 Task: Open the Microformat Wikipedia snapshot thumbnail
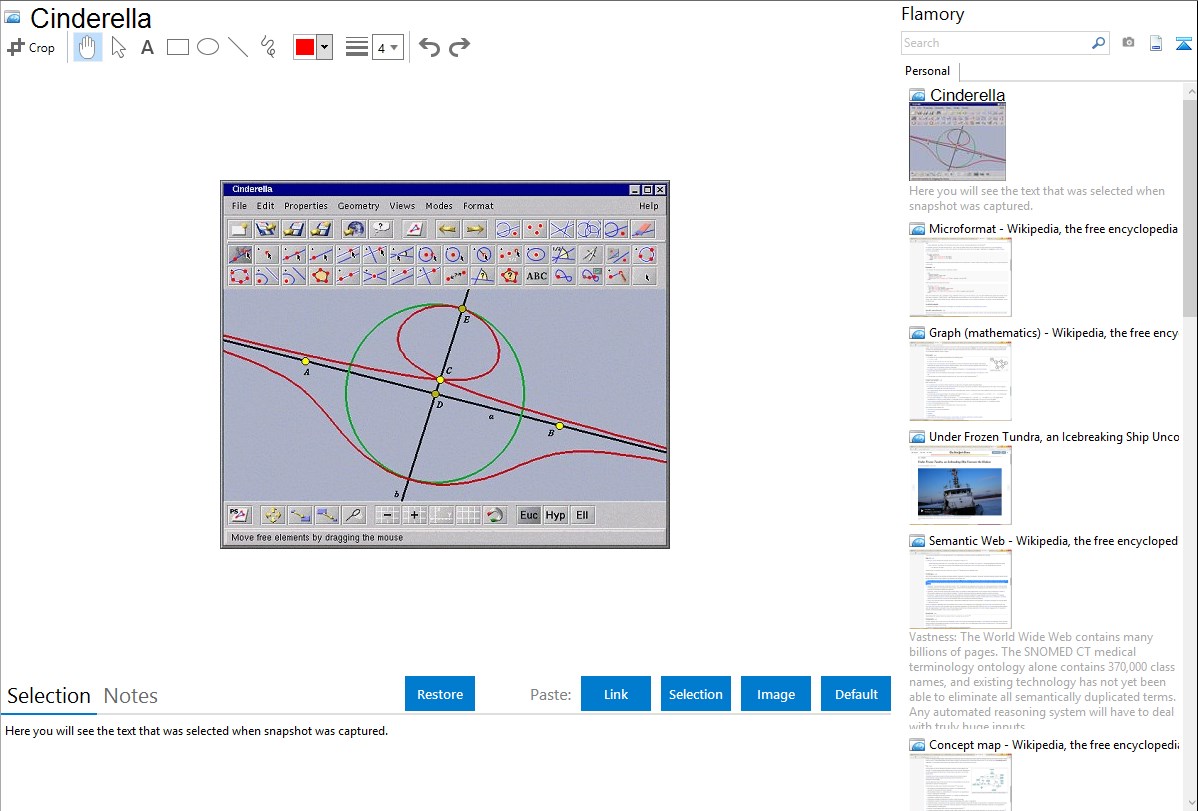pyautogui.click(x=960, y=277)
